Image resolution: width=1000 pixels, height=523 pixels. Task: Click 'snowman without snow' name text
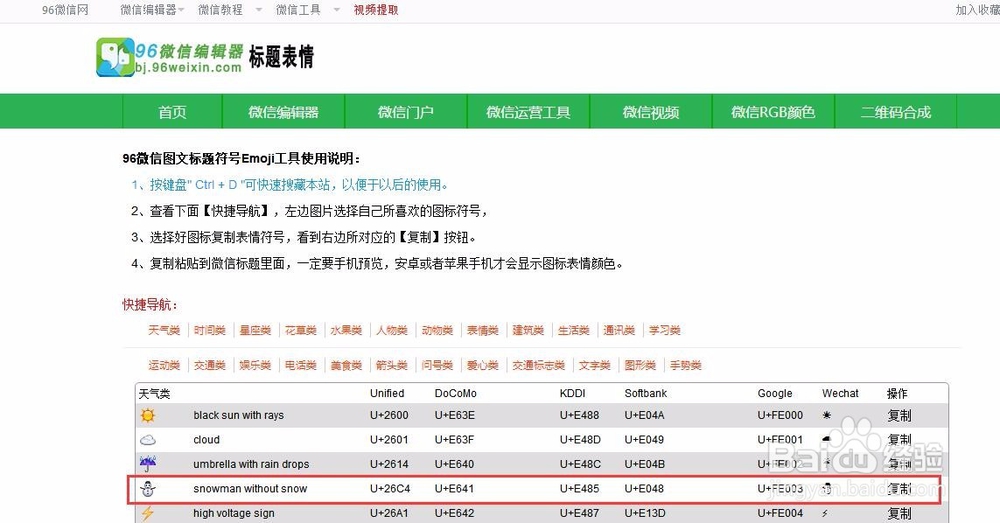click(250, 489)
